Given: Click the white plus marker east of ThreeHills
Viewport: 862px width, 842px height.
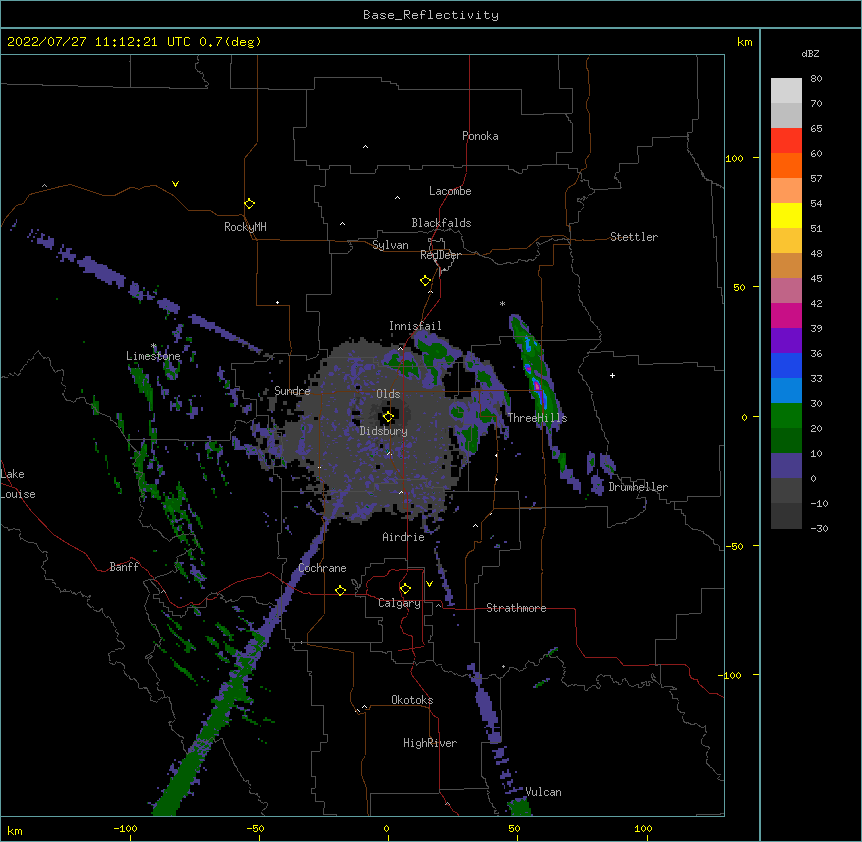Looking at the screenshot, I should point(612,375).
